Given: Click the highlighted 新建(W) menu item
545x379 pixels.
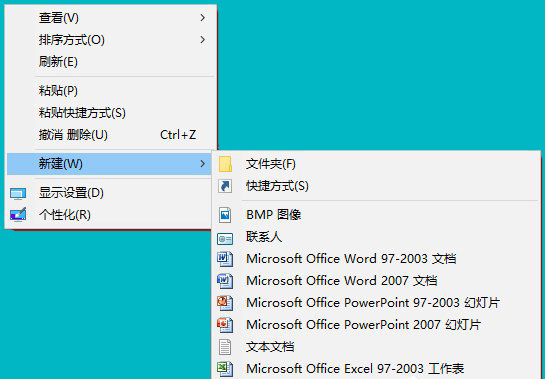Looking at the screenshot, I should click(109, 164).
